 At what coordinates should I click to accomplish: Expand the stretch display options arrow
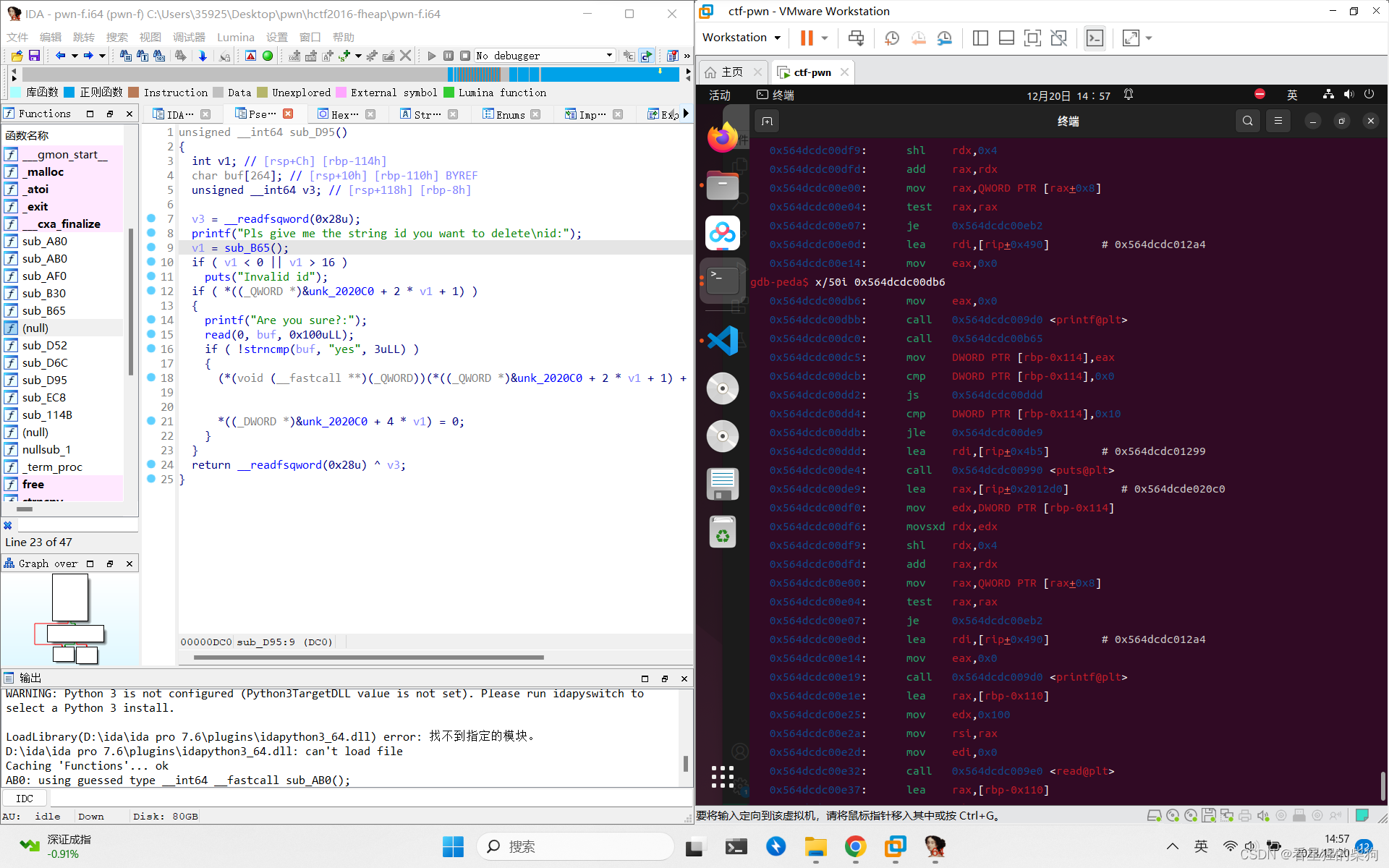(x=1149, y=38)
